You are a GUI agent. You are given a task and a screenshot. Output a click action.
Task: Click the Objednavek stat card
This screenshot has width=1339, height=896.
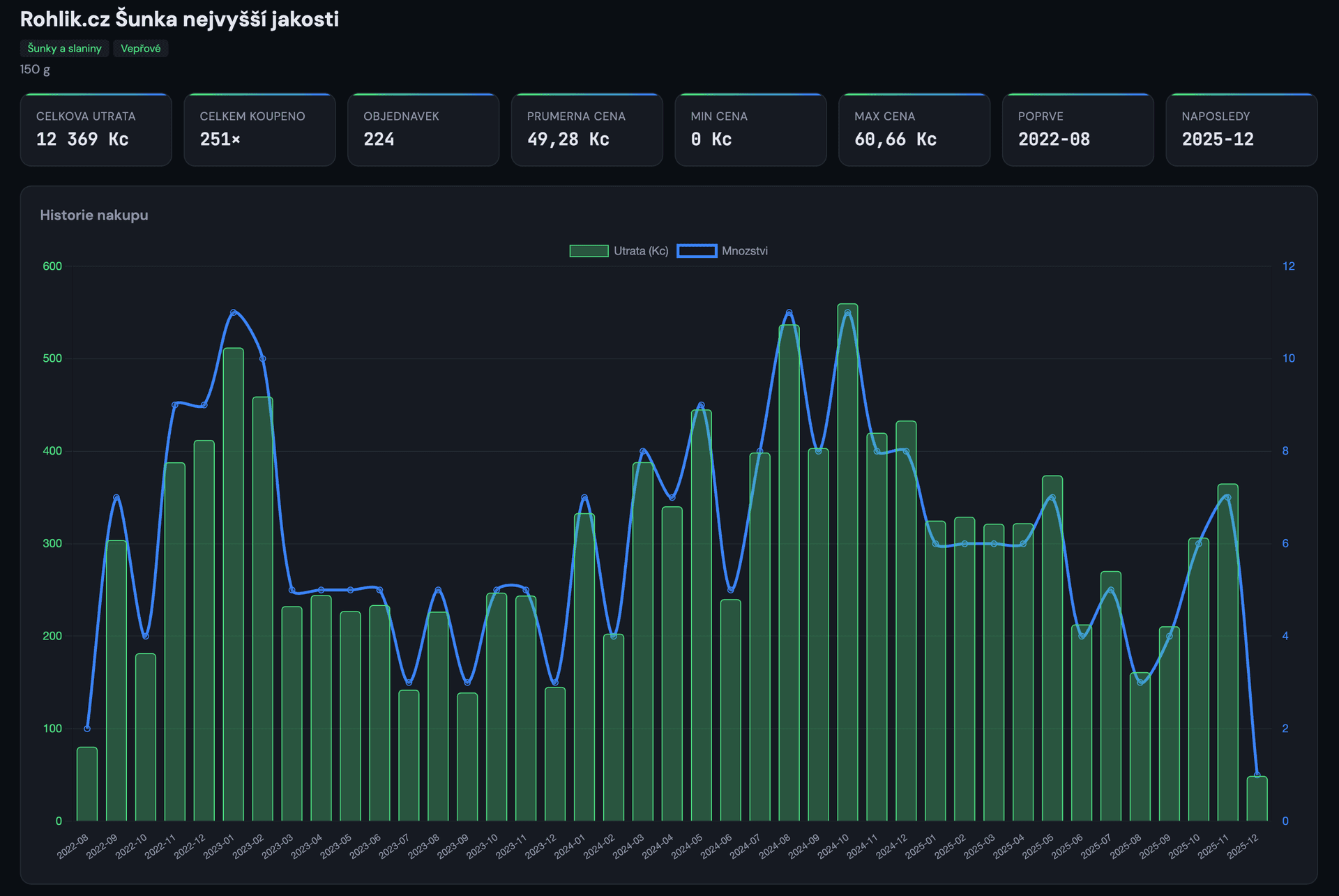[423, 130]
